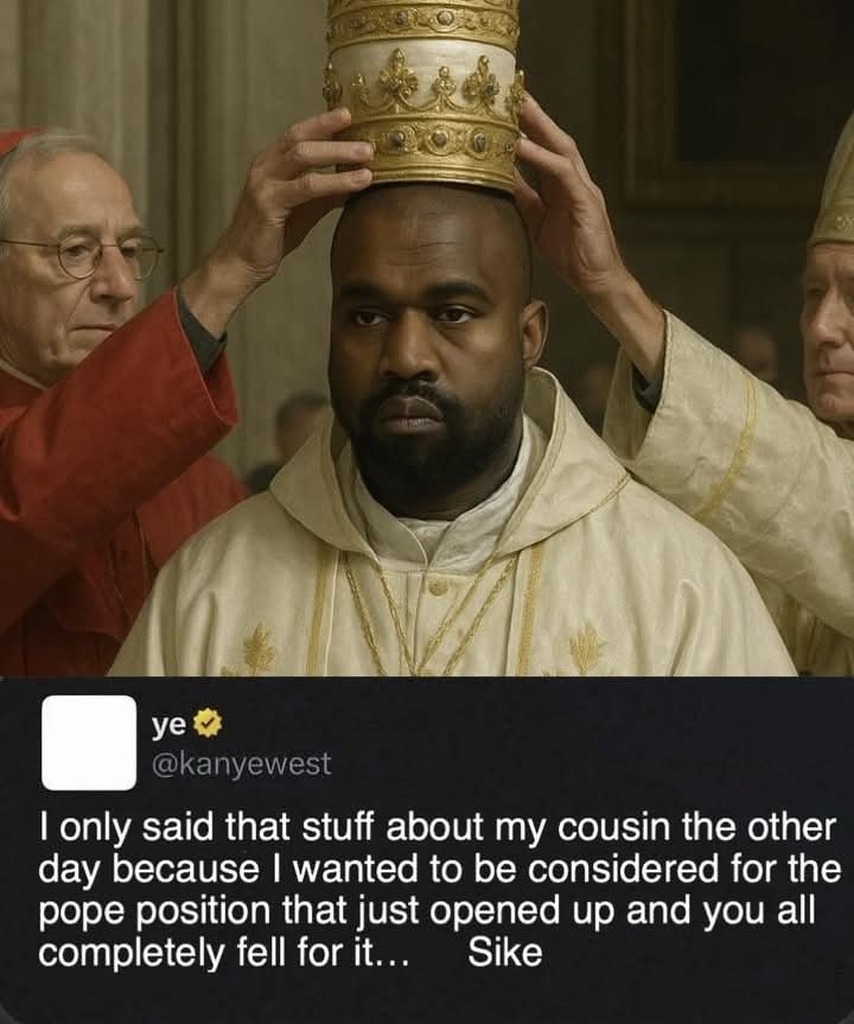Image resolution: width=854 pixels, height=1024 pixels.
Task: Click the partial face at the right edge
Action: (829, 333)
